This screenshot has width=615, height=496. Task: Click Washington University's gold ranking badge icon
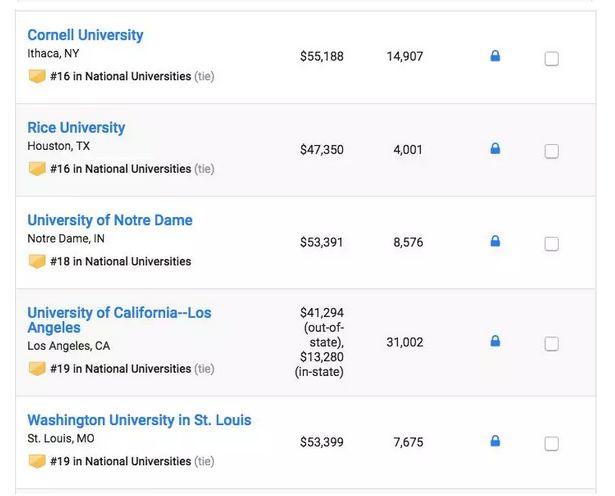click(37, 461)
